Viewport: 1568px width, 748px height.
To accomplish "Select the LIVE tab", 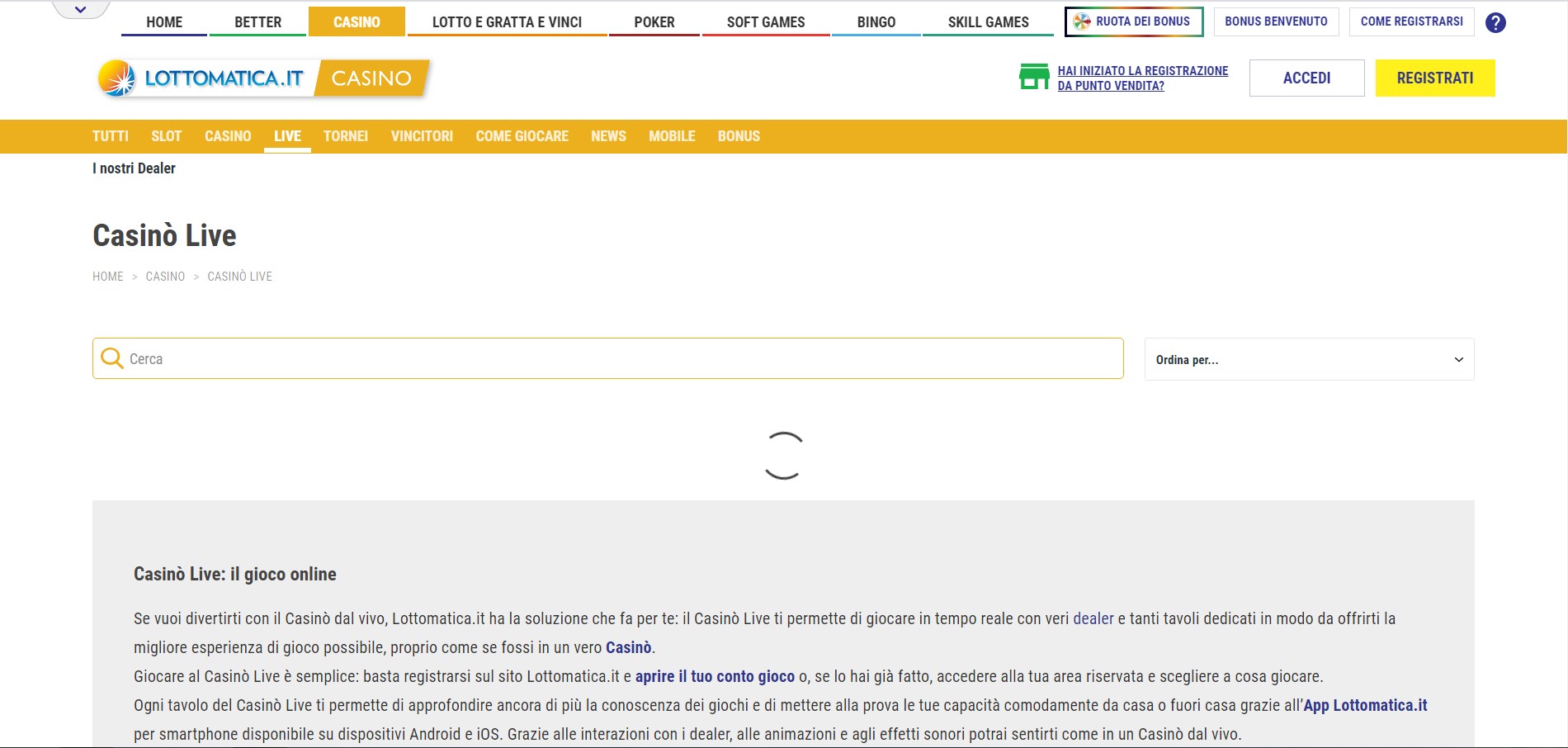I will coord(287,136).
